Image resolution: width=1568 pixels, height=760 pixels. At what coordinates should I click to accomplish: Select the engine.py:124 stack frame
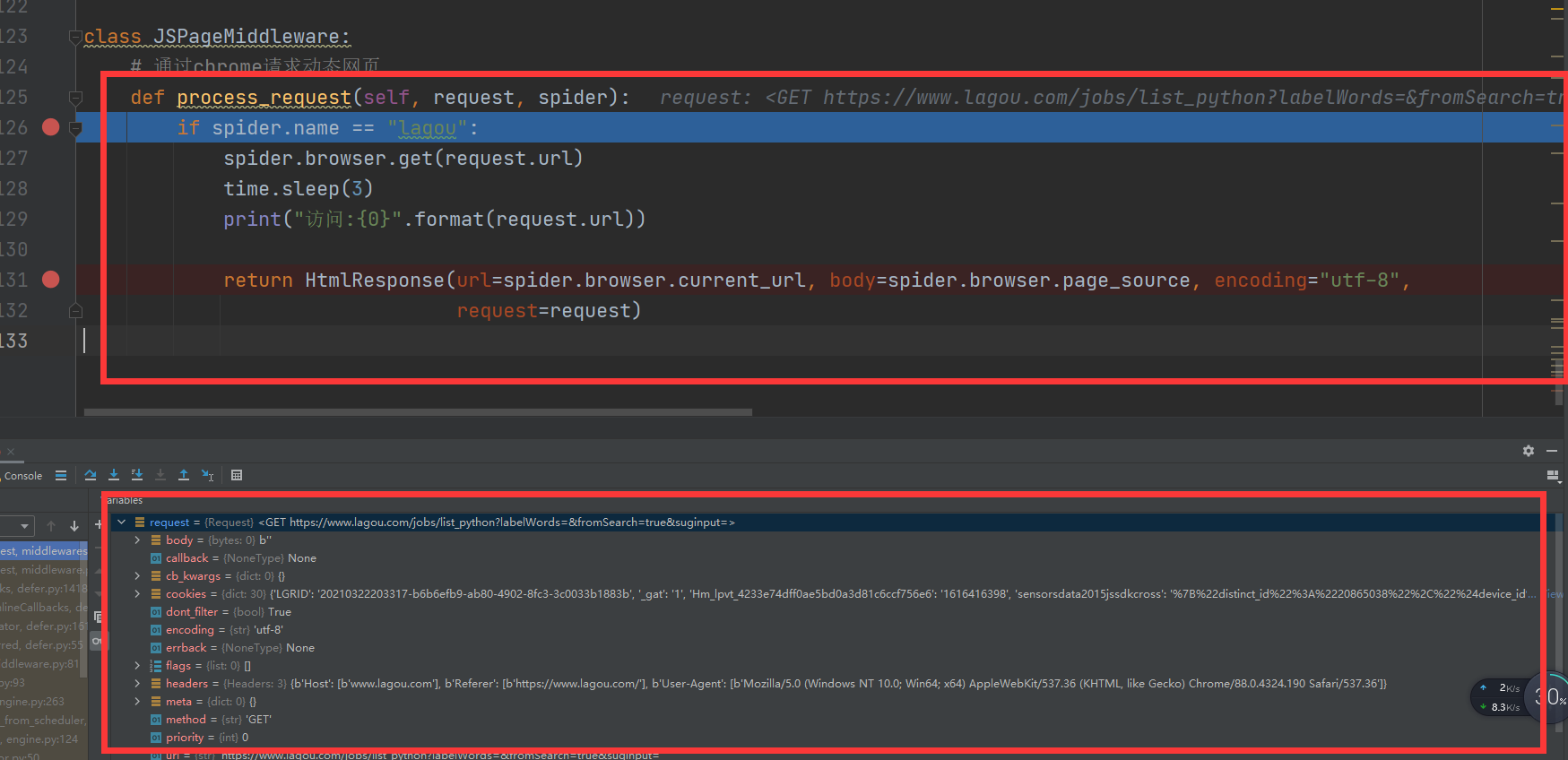click(x=44, y=738)
